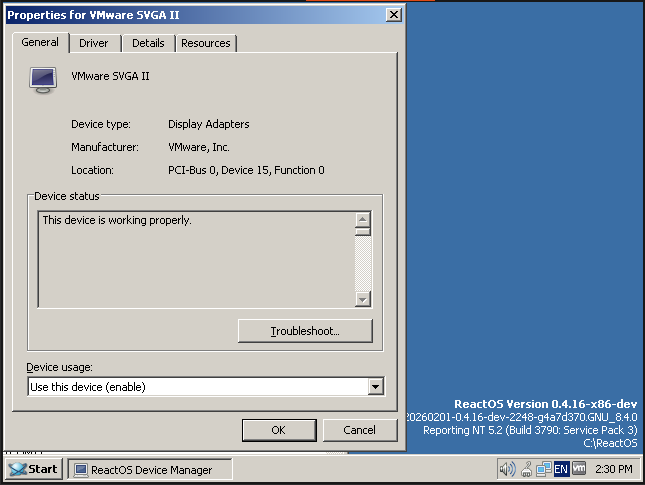Image resolution: width=645 pixels, height=485 pixels.
Task: Click the EN language indicator
Action: pos(561,469)
